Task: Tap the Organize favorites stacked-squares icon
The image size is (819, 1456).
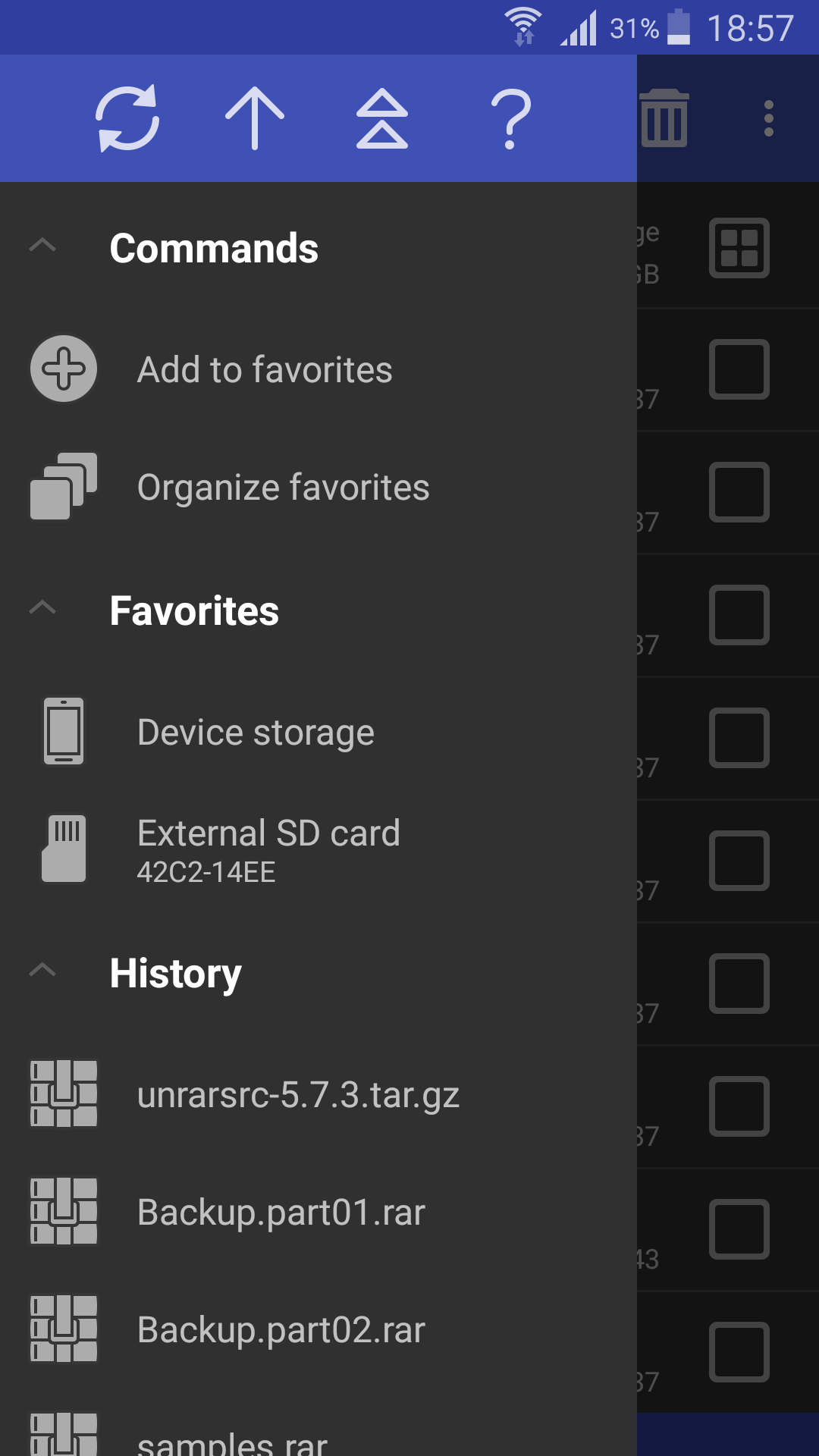Action: tap(64, 487)
